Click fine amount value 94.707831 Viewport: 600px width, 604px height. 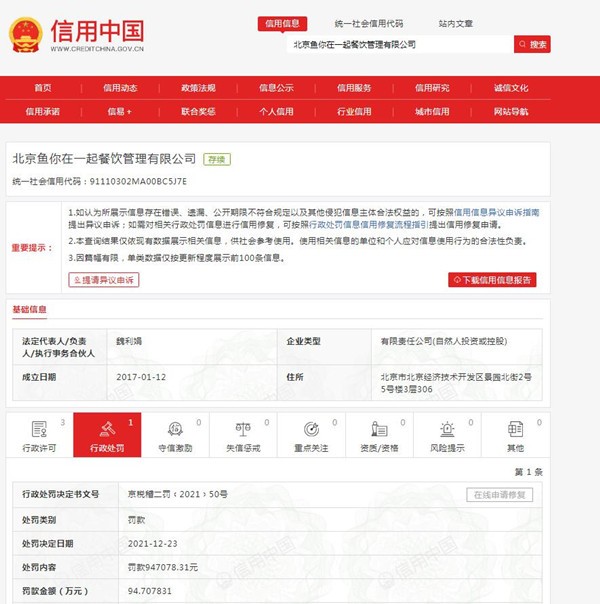pos(149,591)
